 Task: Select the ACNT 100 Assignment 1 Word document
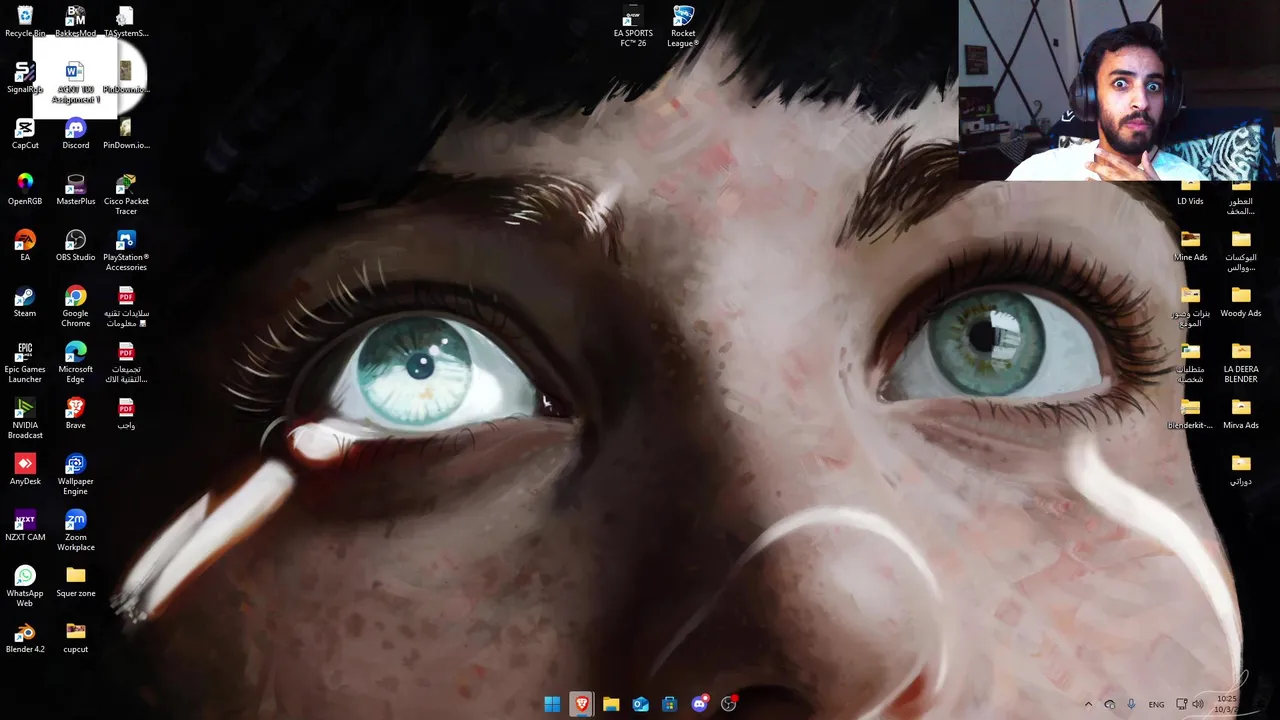click(x=75, y=80)
